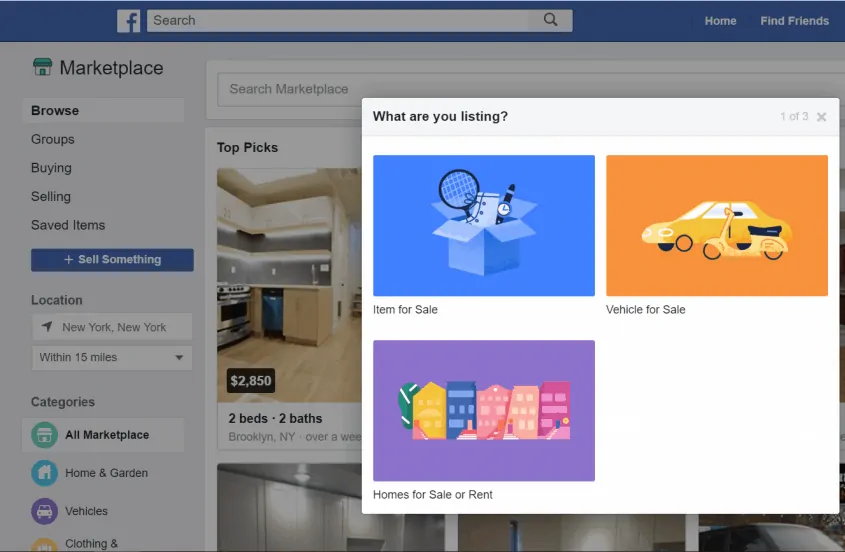This screenshot has width=845, height=552.
Task: Open the Browse section in sidebar
Action: pos(55,111)
